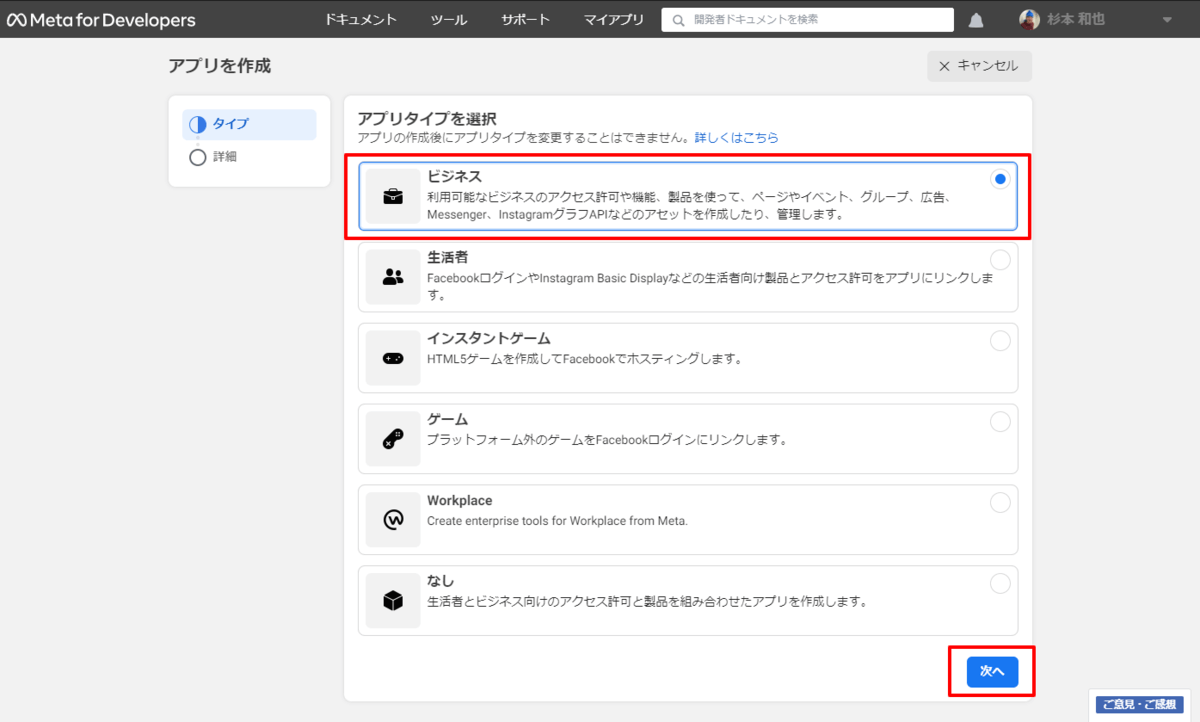Screen dimensions: 1200x722
Task: Click the ゲーム controller icon
Action: click(393, 439)
